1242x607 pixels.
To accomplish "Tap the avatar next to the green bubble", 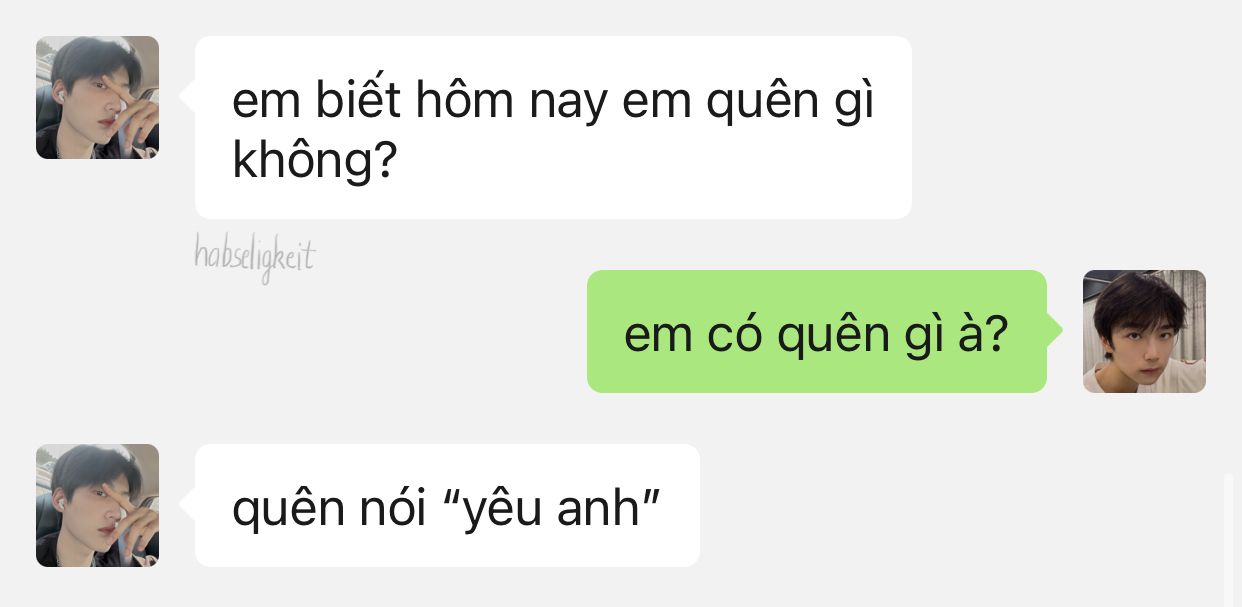I will 1144,331.
